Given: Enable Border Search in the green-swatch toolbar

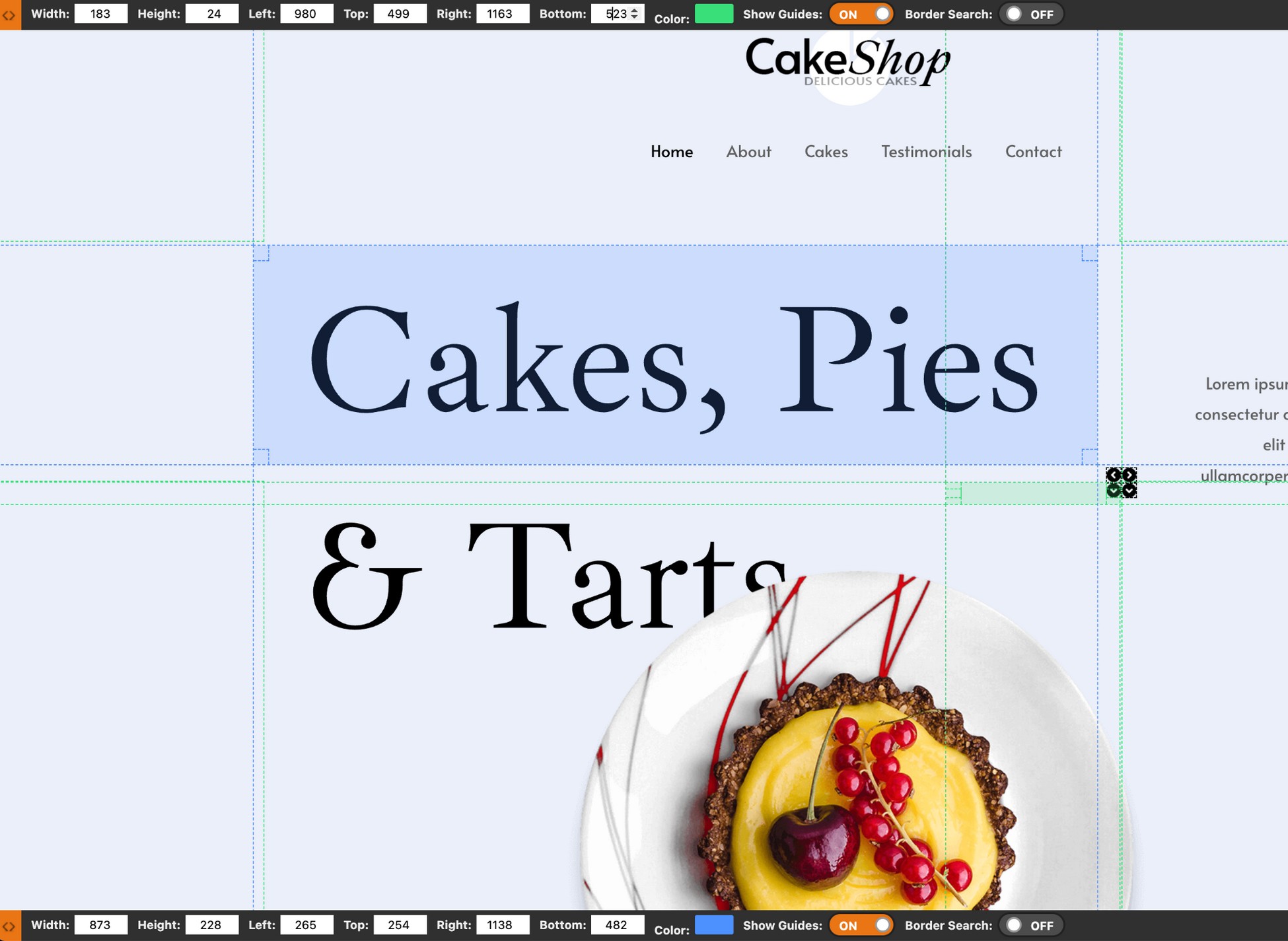Looking at the screenshot, I should 1031,14.
